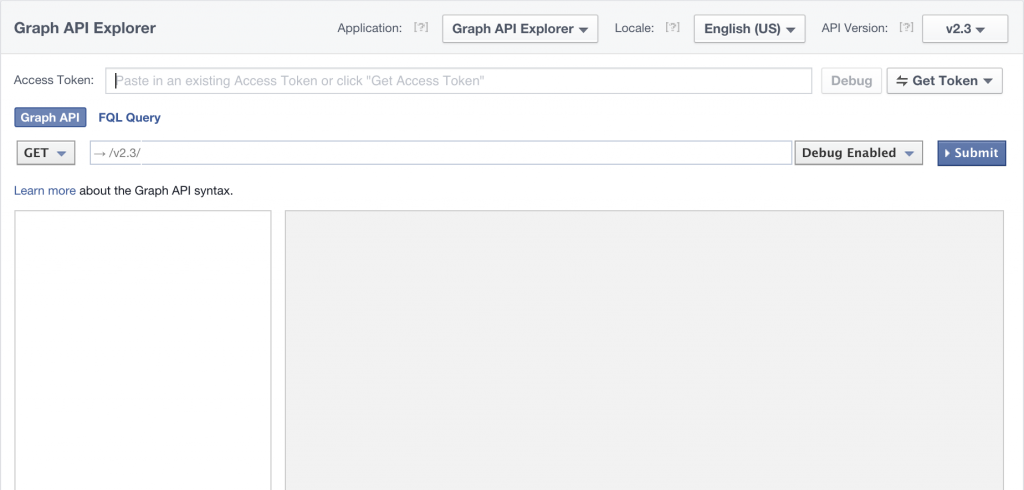Open the Locale dropdown set to English (US)
This screenshot has width=1024, height=490.
click(749, 29)
